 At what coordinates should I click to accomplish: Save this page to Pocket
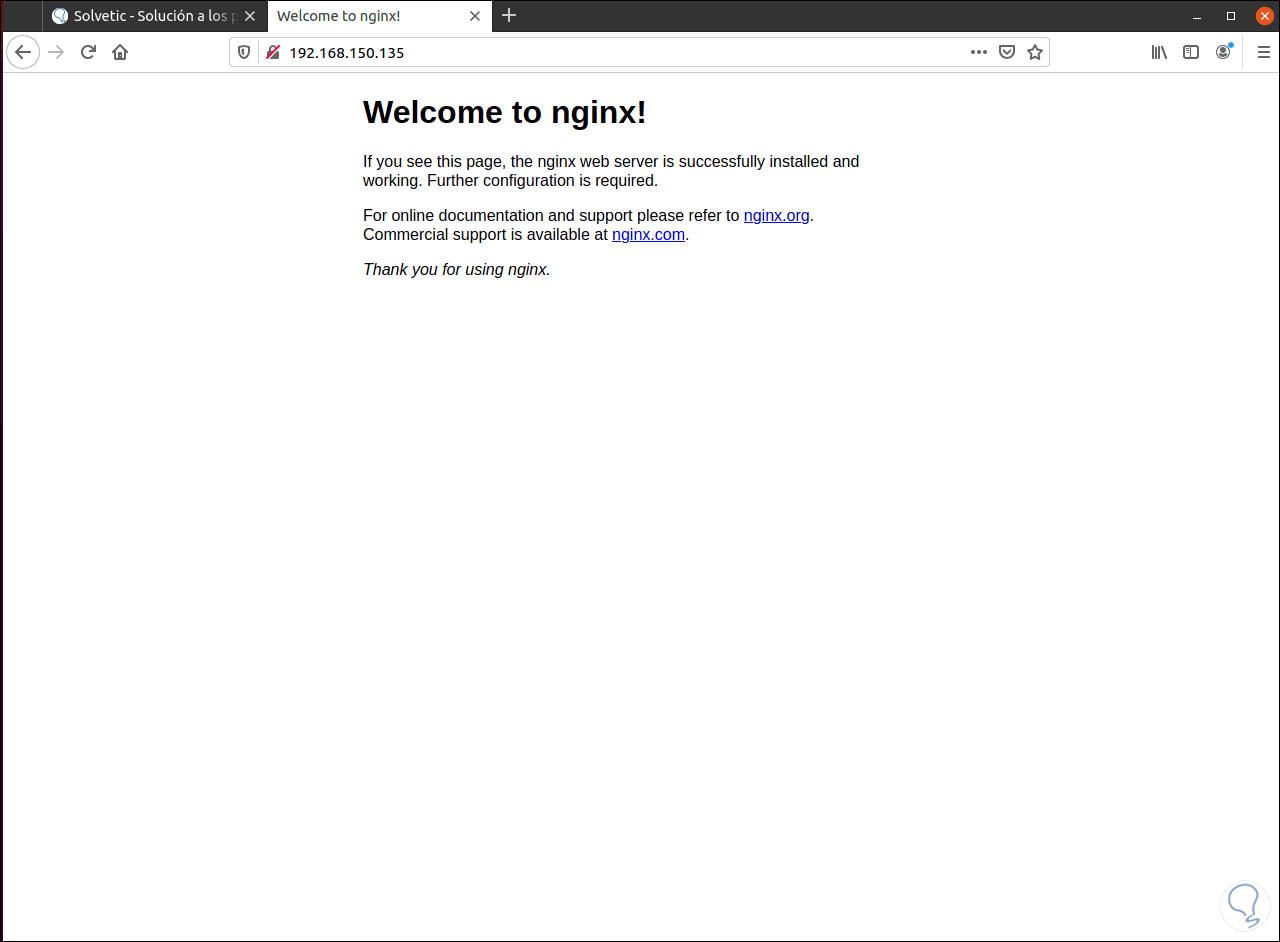click(x=1007, y=52)
